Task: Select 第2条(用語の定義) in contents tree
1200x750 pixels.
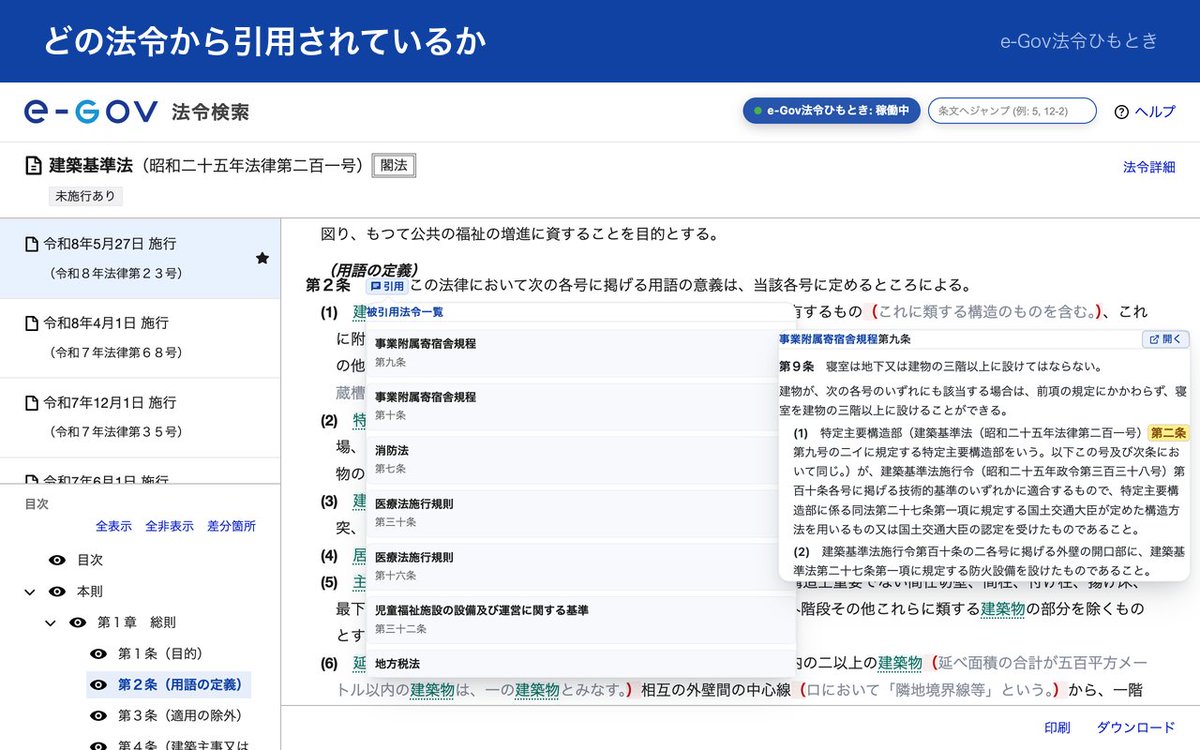Action: (x=180, y=685)
